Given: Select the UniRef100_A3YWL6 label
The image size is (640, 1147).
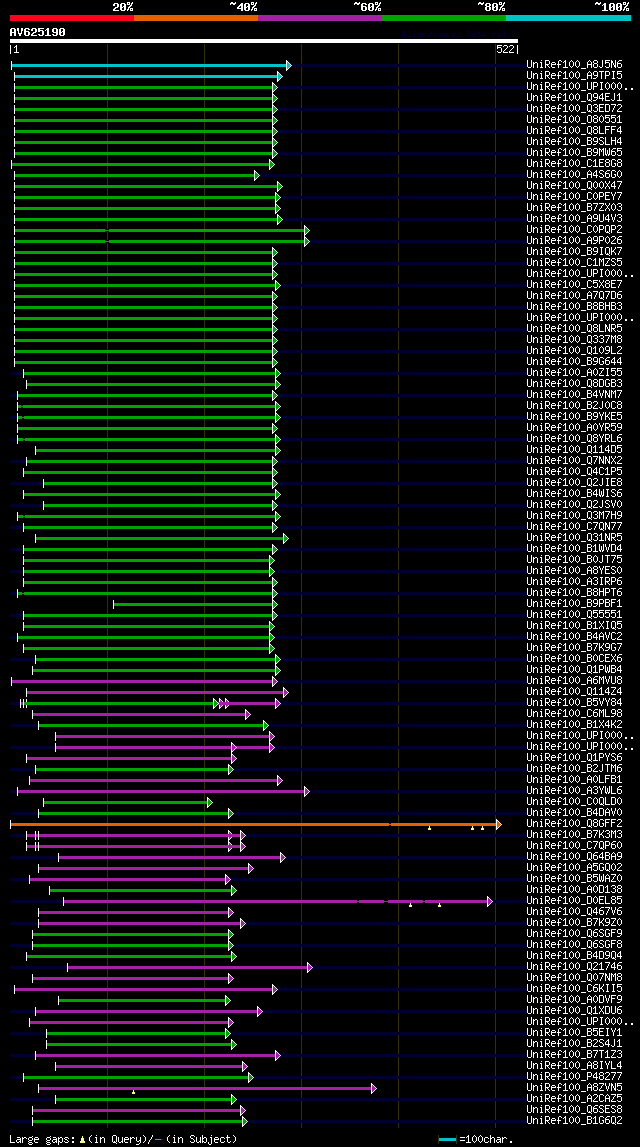Looking at the screenshot, I should pyautogui.click(x=574, y=791).
